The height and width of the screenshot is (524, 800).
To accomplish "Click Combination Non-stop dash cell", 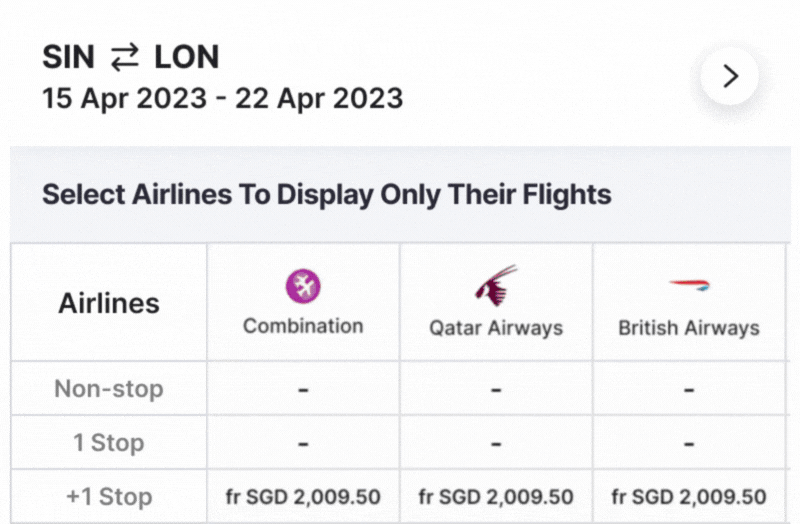I will (303, 389).
